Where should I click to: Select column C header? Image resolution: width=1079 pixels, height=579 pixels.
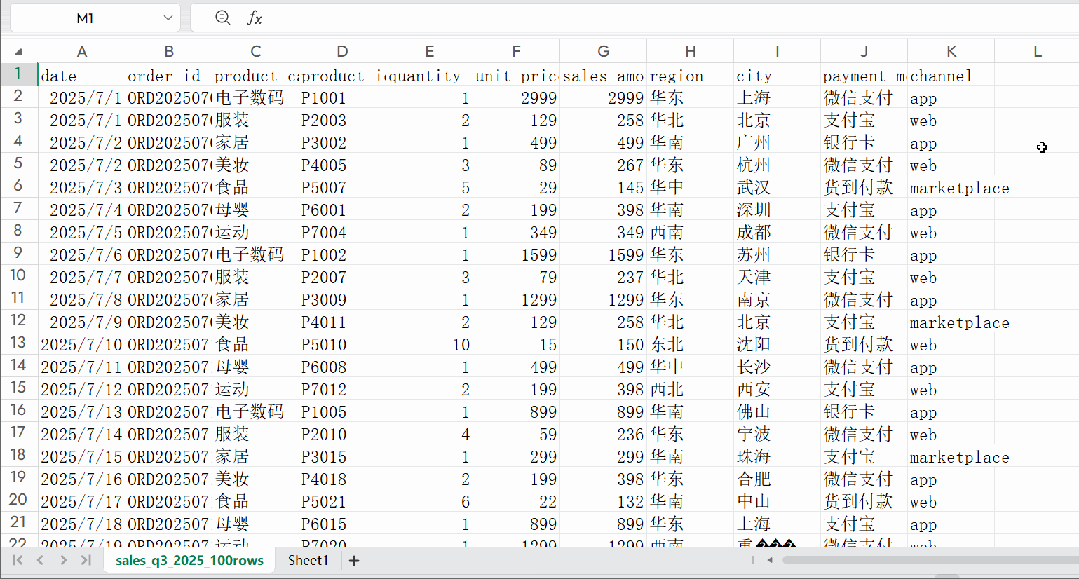coord(255,52)
